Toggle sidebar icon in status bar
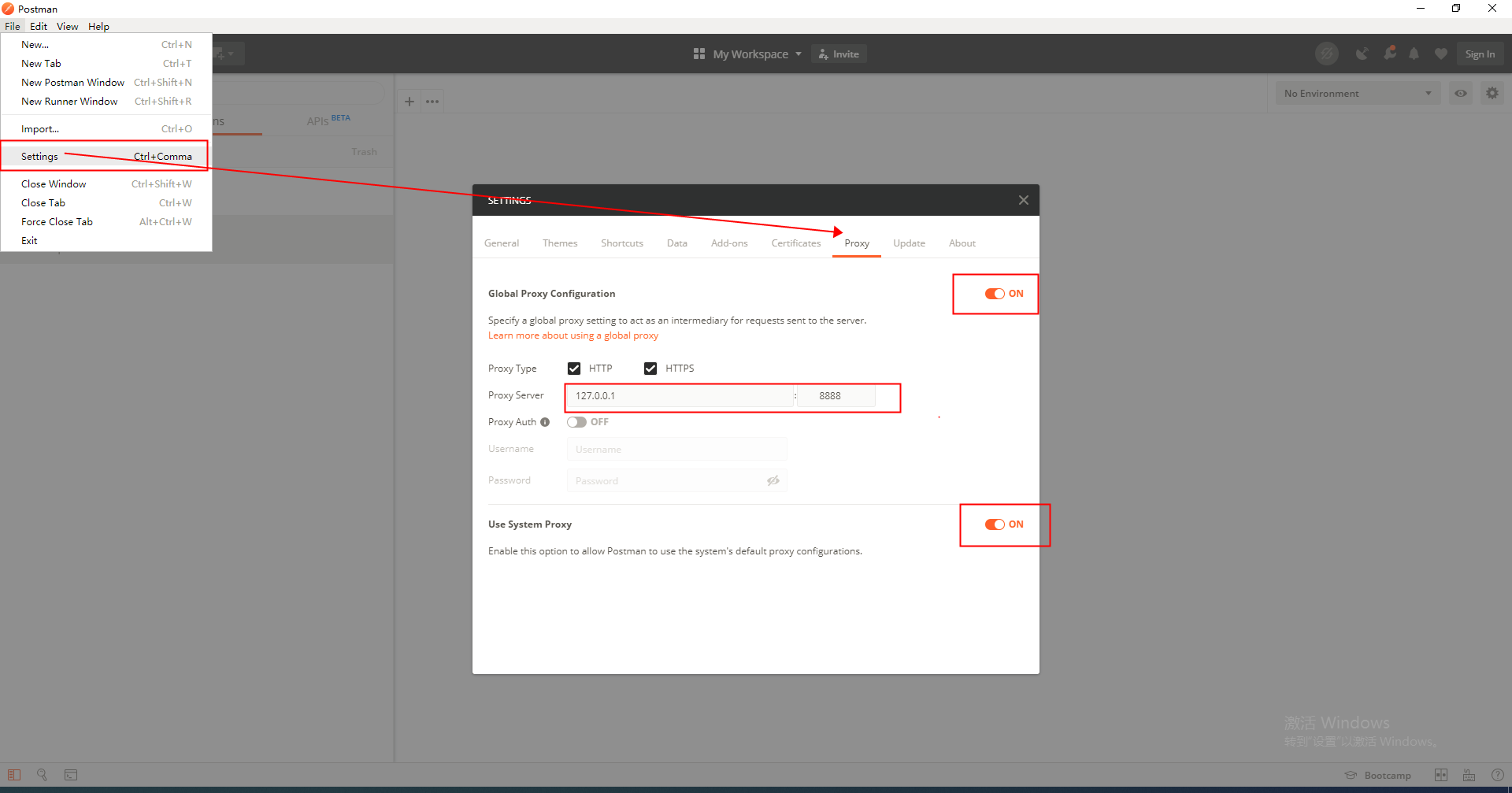 tap(14, 775)
